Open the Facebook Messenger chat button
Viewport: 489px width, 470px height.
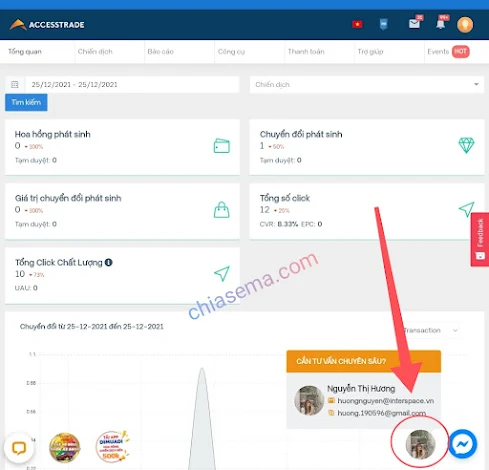[463, 444]
